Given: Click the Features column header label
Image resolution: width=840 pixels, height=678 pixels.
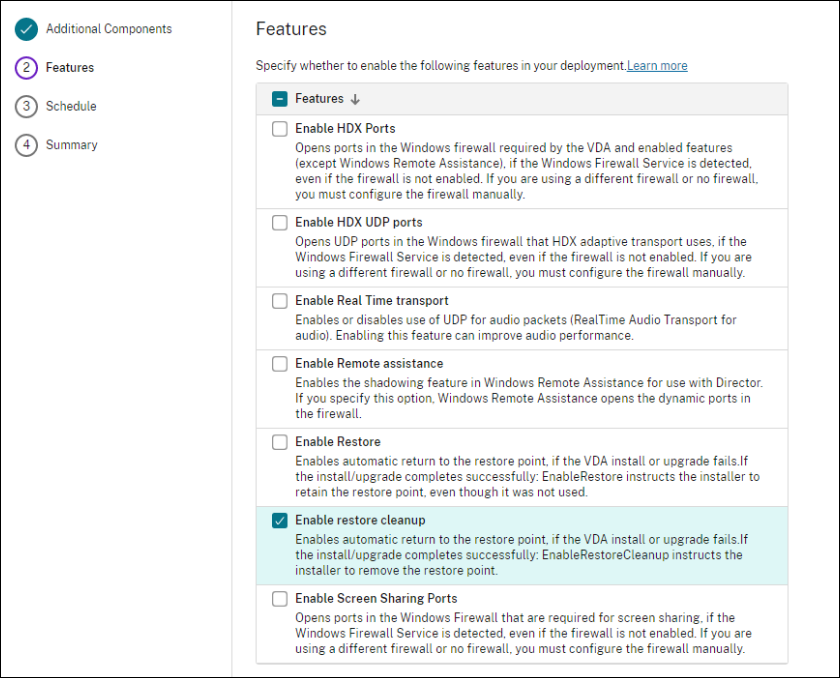Looking at the screenshot, I should coord(319,99).
